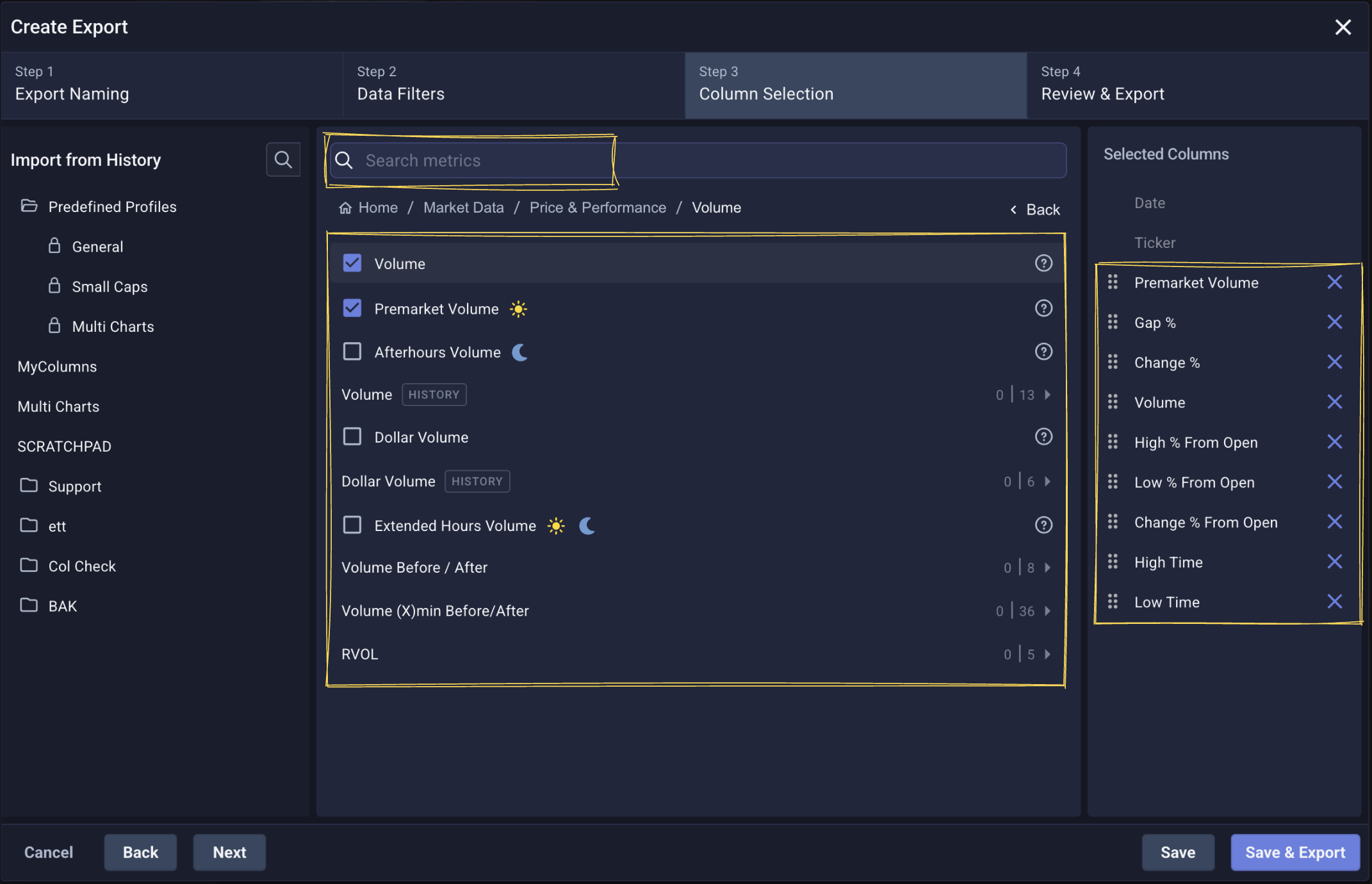
Task: Enable the Afterhours Volume checkbox
Action: (x=352, y=351)
